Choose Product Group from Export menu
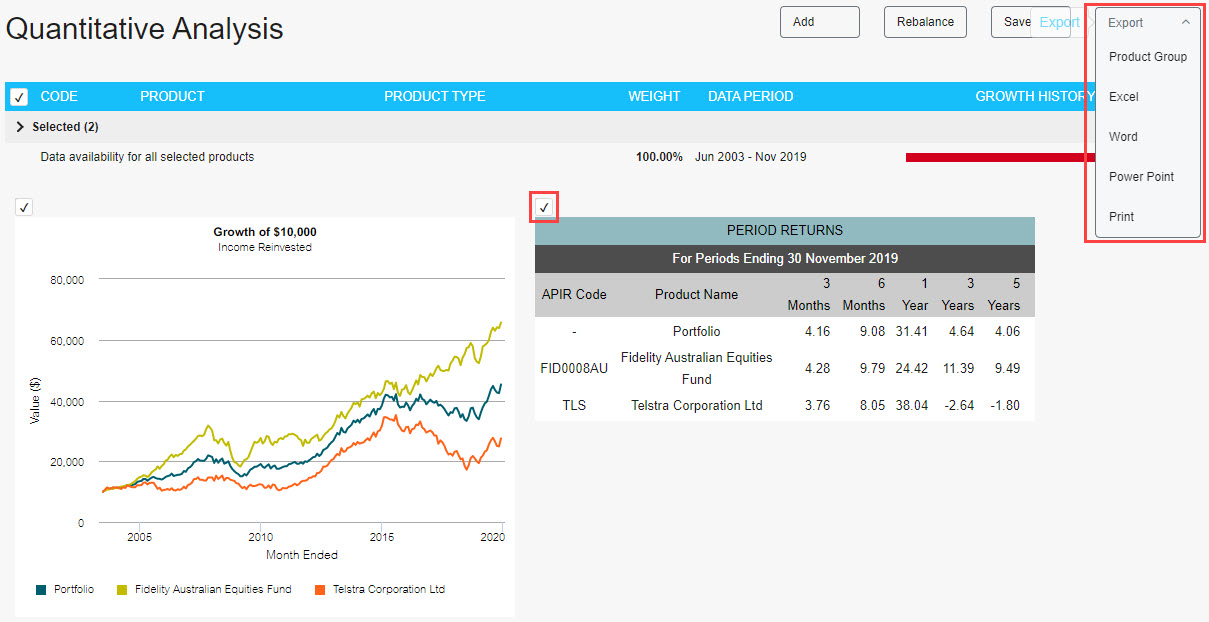The image size is (1209, 622). [x=1147, y=57]
